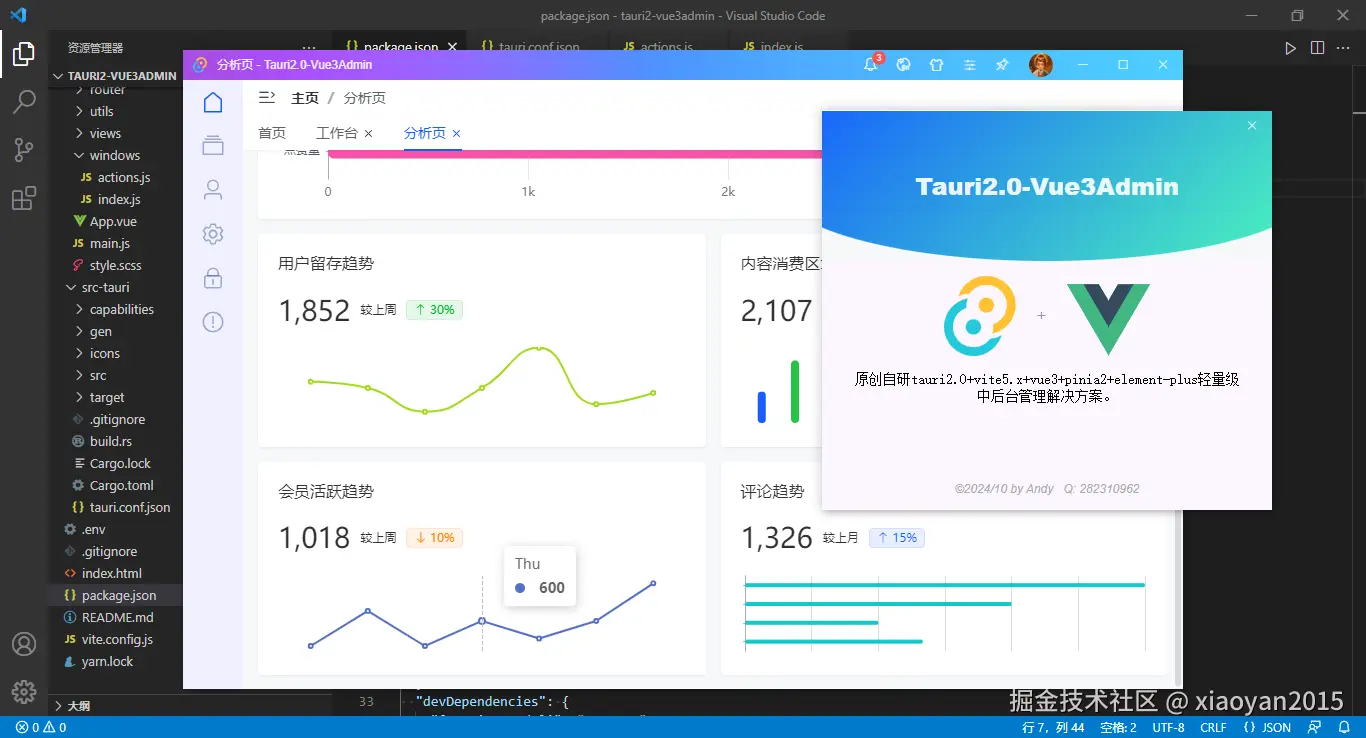Image resolution: width=1366 pixels, height=738 pixels.
Task: Click the theme shirt icon in the title bar
Action: [x=936, y=64]
